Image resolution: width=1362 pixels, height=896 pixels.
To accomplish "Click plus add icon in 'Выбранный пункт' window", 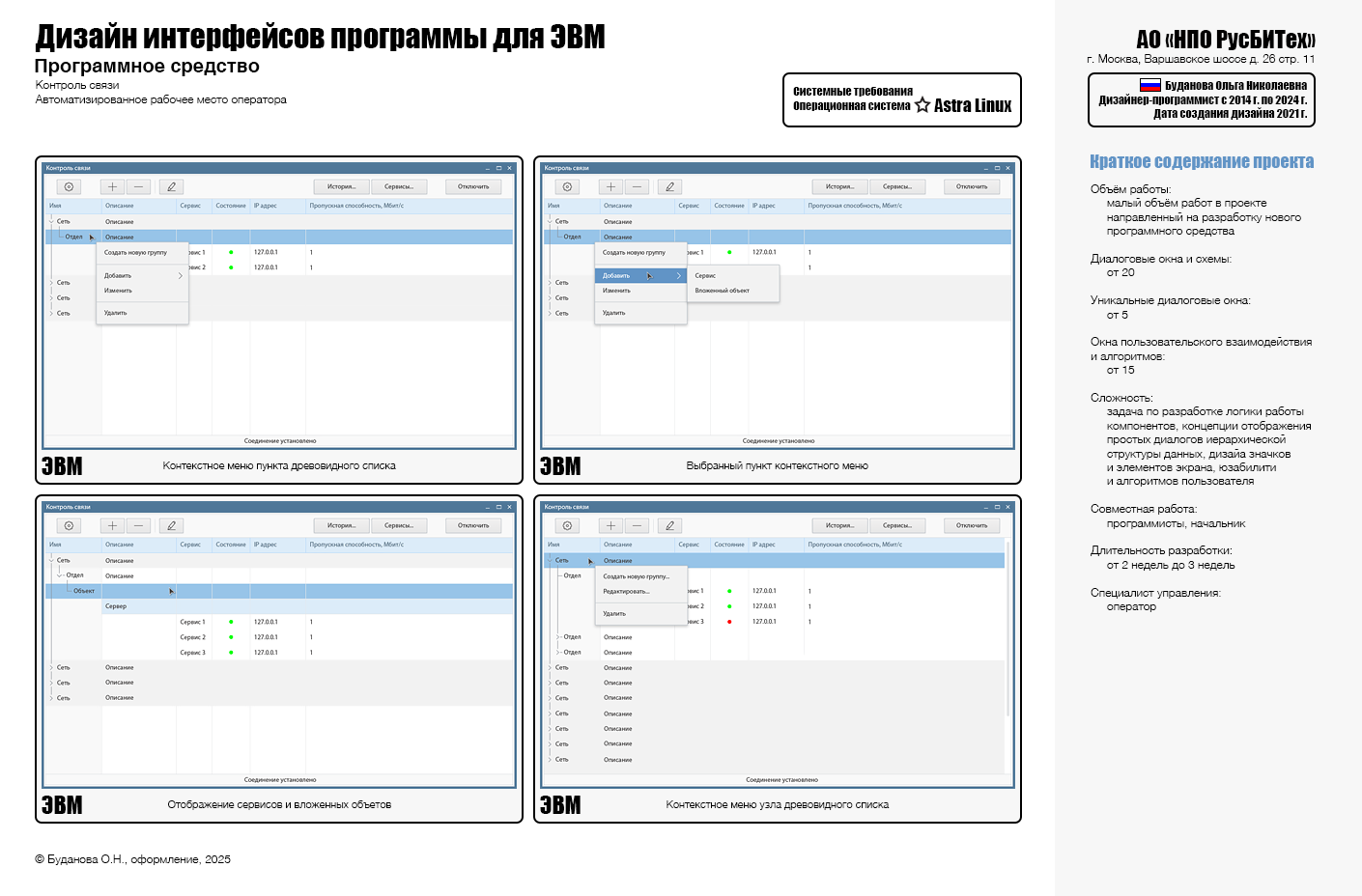I will (x=610, y=187).
